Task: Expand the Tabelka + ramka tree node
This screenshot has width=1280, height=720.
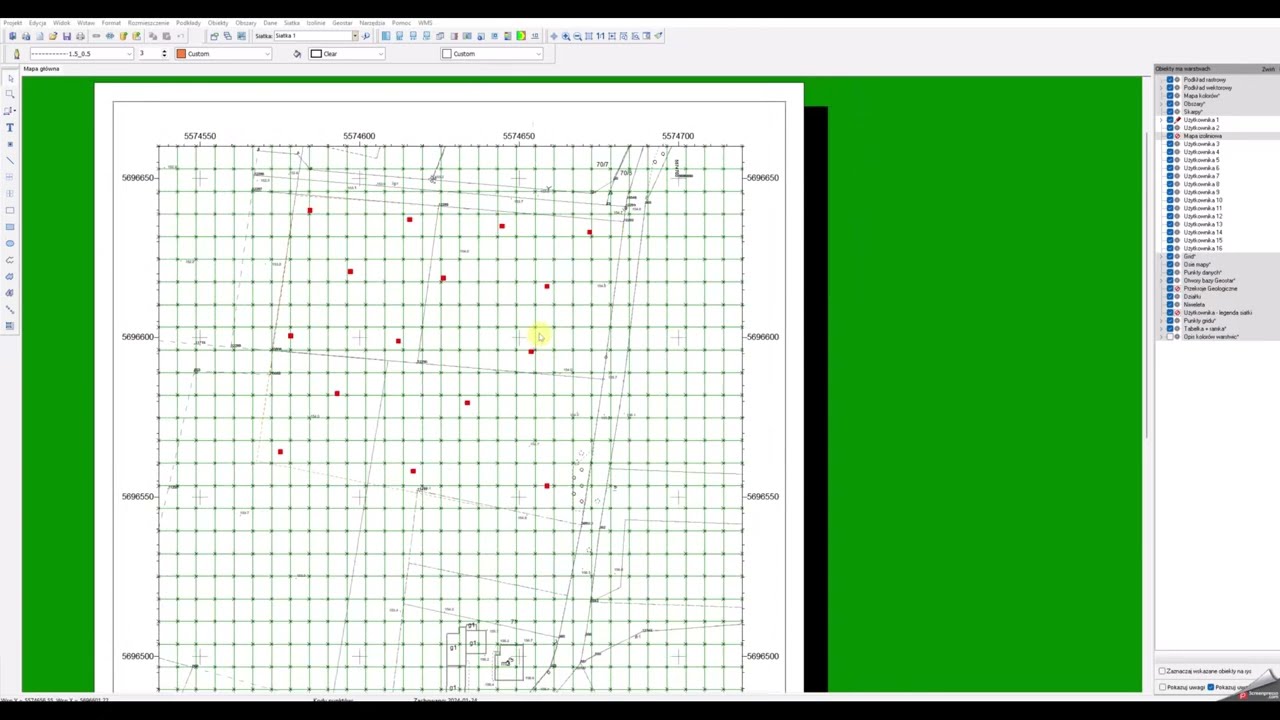Action: coord(1161,329)
